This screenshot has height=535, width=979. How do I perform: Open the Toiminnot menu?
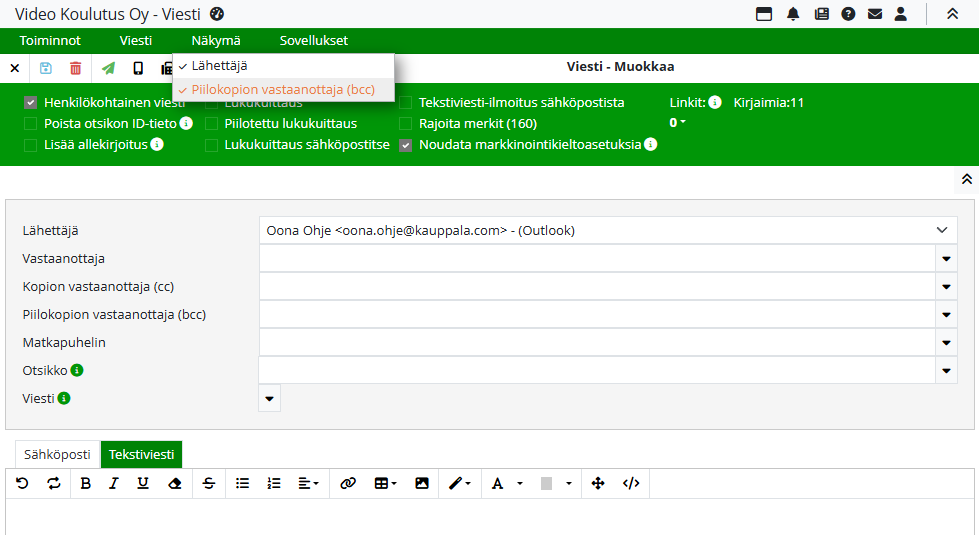[50, 41]
